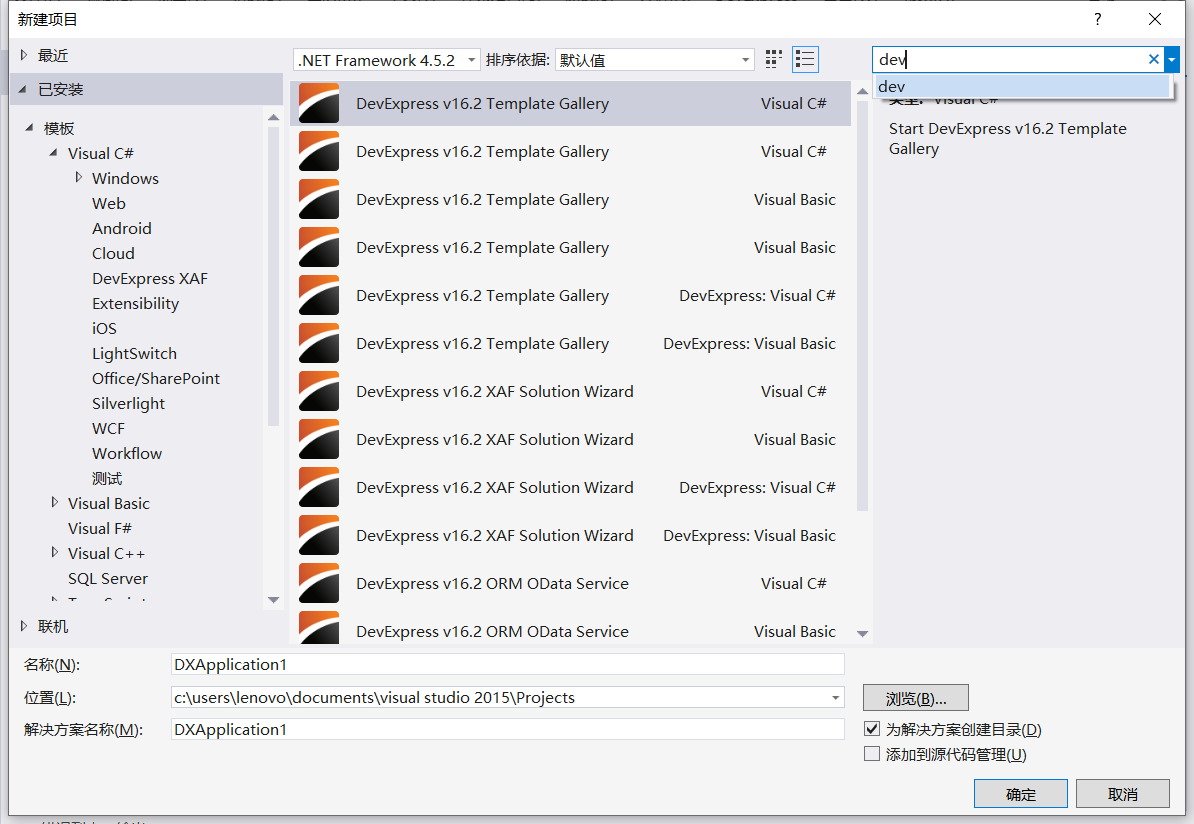Viewport: 1194px width, 824px height.
Task: Click icon of ORM OData Service Visual C#
Action: 319,583
